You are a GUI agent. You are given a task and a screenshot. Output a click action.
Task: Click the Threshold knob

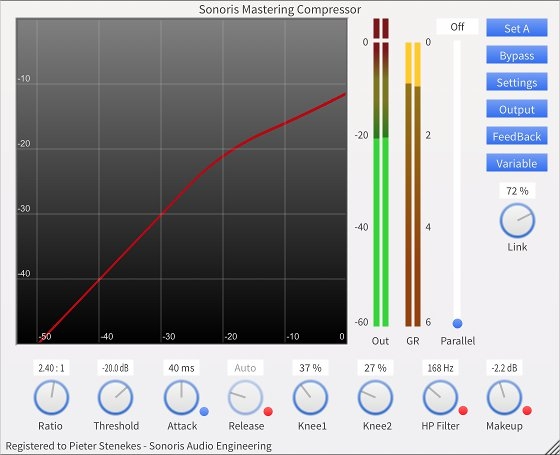pos(116,397)
